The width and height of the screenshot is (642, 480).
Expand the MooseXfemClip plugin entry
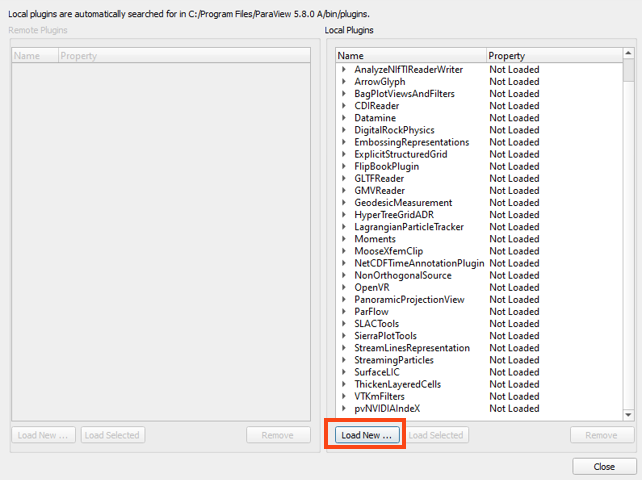pos(344,251)
